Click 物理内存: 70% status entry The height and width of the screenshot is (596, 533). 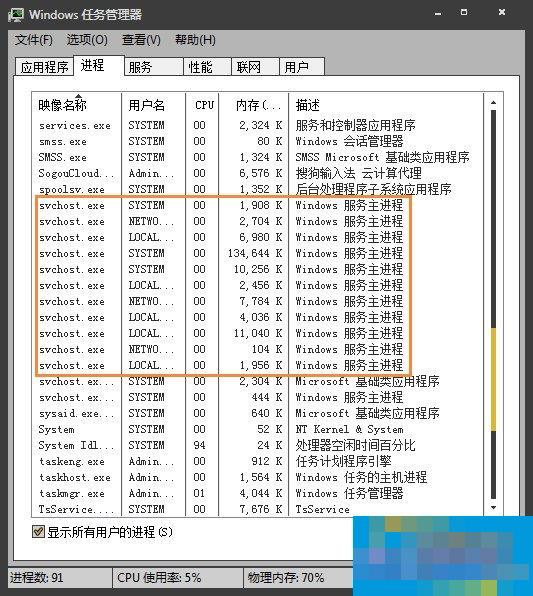286,578
